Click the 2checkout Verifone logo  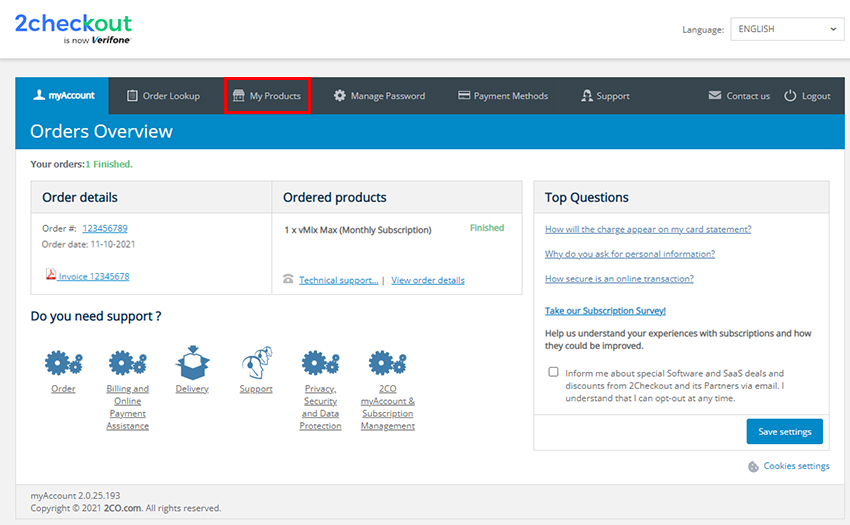coord(73,29)
